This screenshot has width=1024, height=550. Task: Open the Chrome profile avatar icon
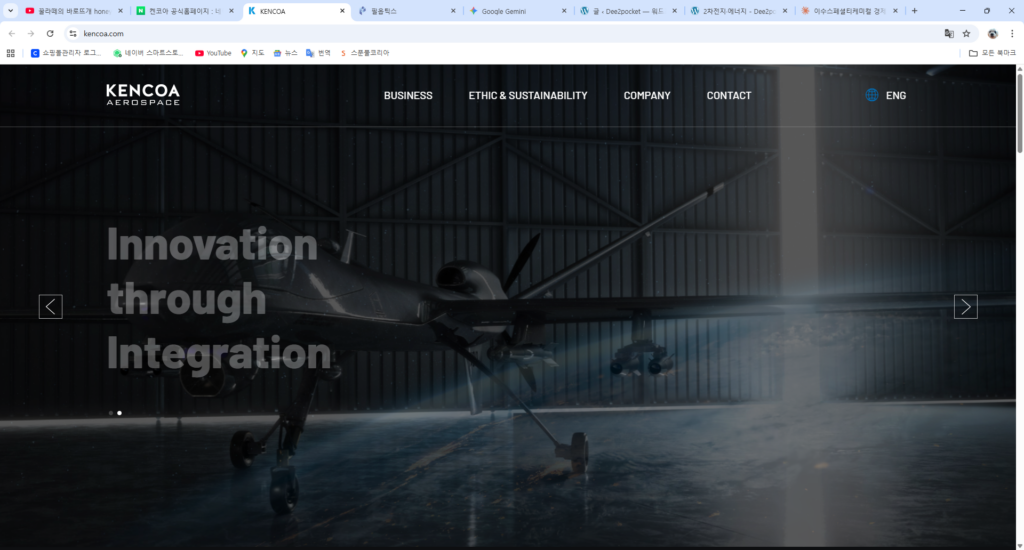992,33
